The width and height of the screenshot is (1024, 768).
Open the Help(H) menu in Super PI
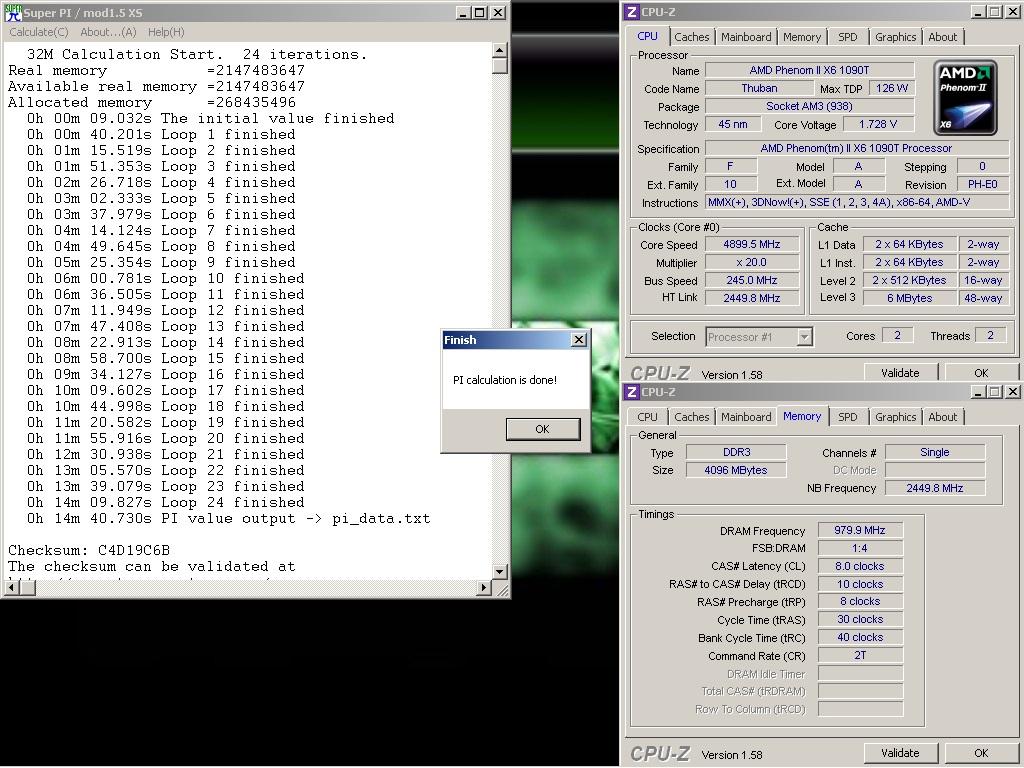click(x=166, y=32)
